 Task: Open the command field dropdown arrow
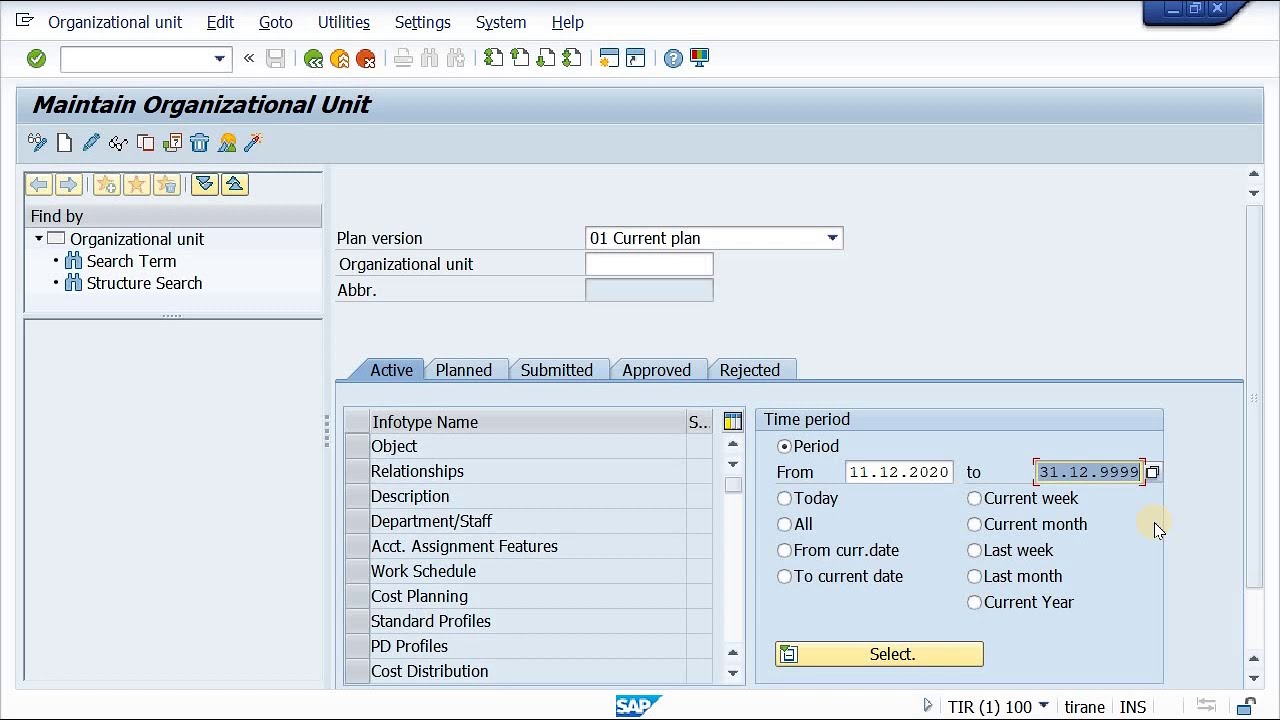click(x=219, y=59)
